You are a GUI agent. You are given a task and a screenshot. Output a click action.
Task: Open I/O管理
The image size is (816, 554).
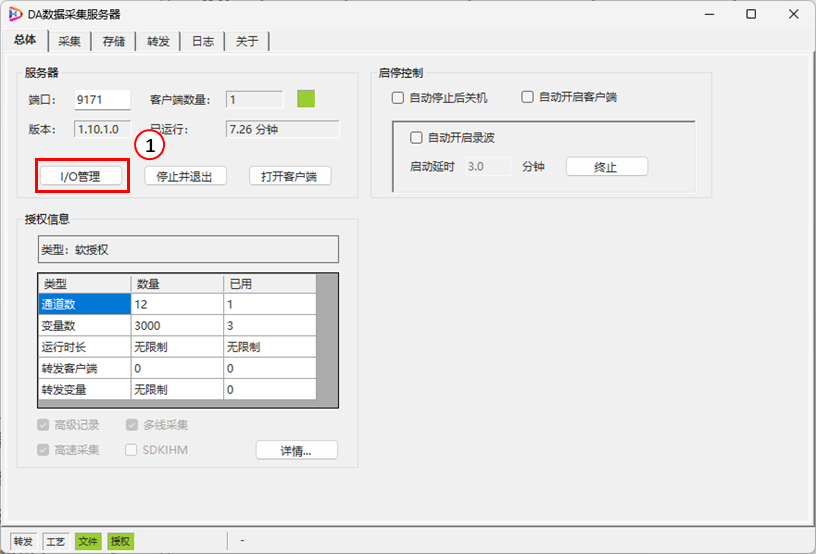coord(81,176)
